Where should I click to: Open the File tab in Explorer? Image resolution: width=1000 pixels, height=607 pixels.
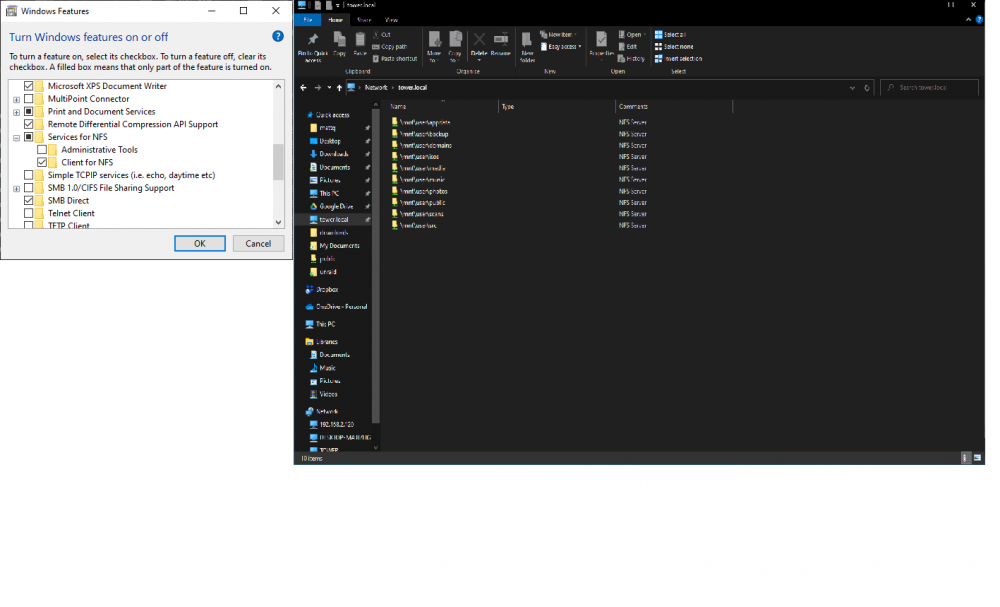[308, 20]
